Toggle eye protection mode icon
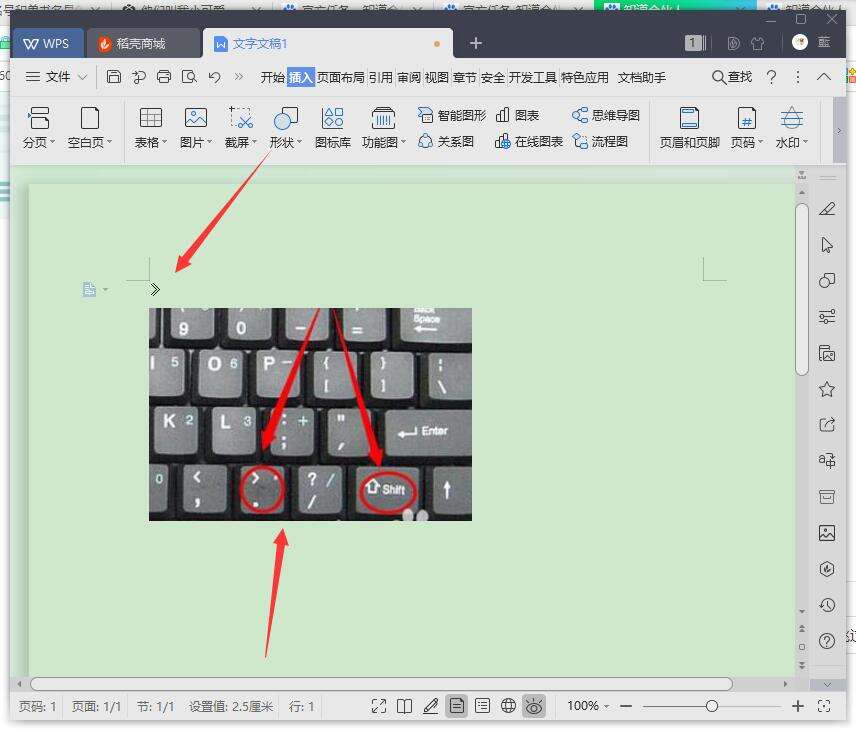Image resolution: width=856 pixels, height=730 pixels. tap(534, 707)
